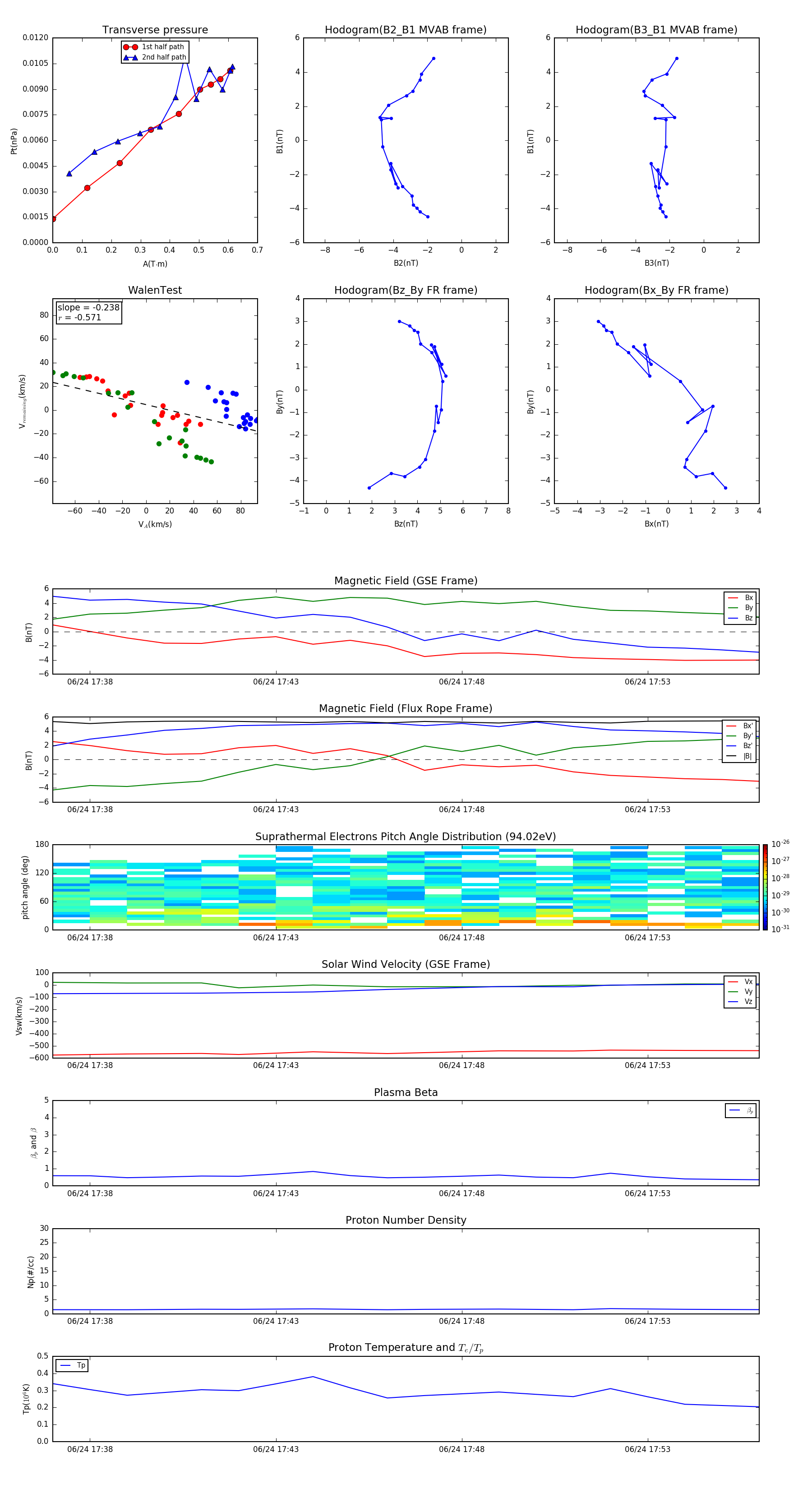Select the 'Hodogram(B3_B1 MVAB frame)' title
Viewport: 812px width, 1489px height.
click(x=656, y=30)
